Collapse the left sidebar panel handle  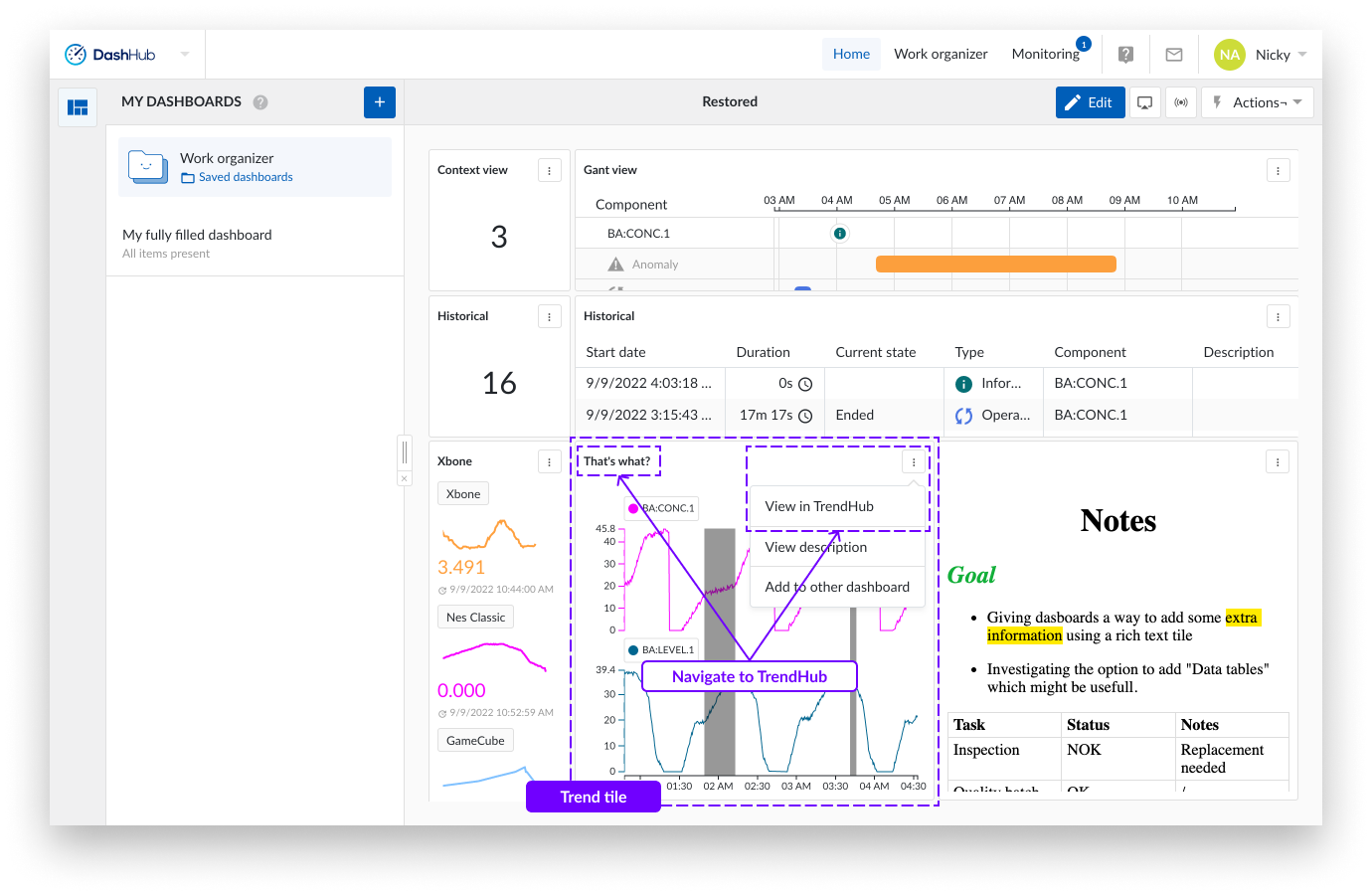click(x=405, y=452)
